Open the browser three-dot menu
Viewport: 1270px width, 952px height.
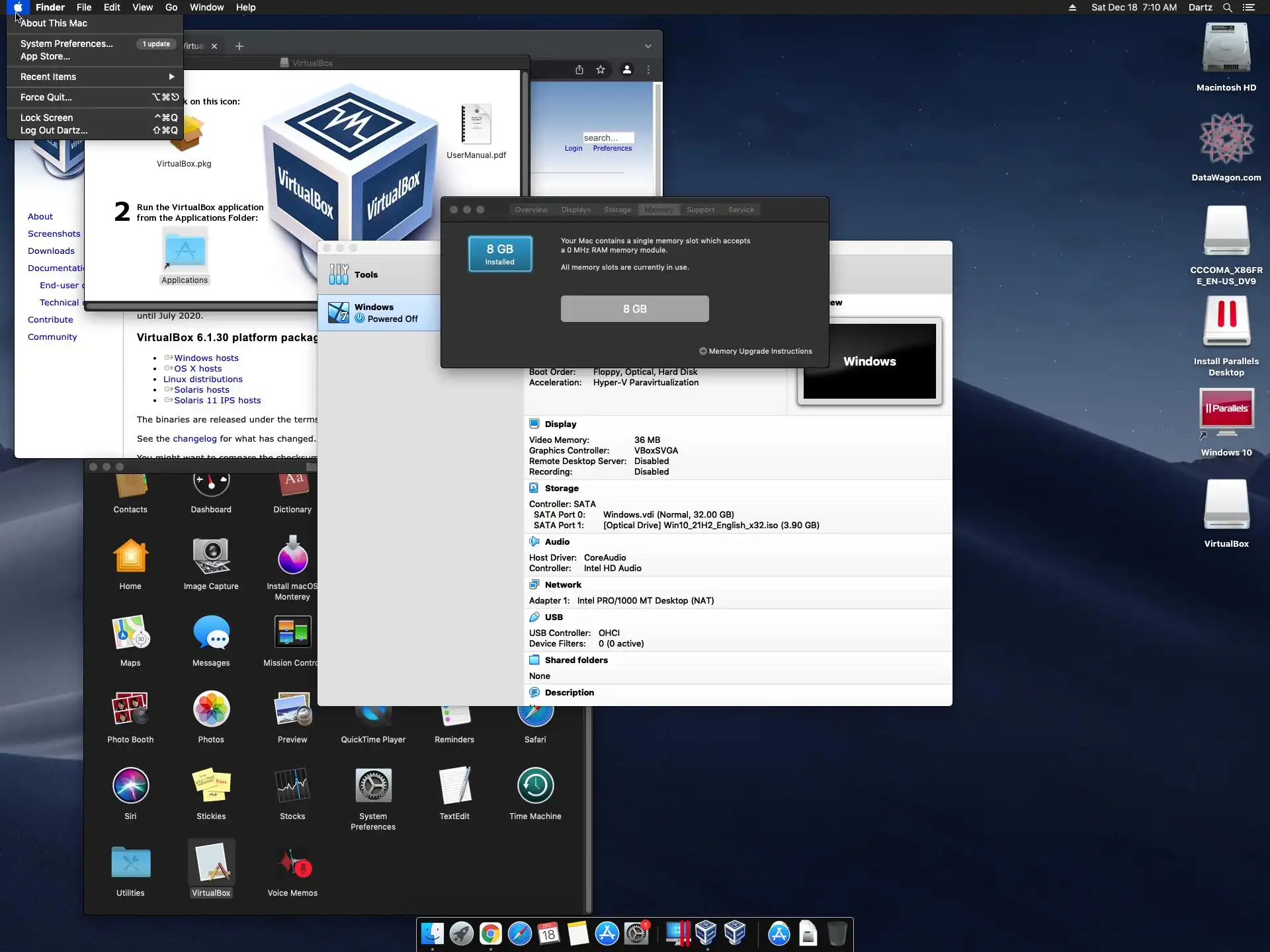click(648, 69)
